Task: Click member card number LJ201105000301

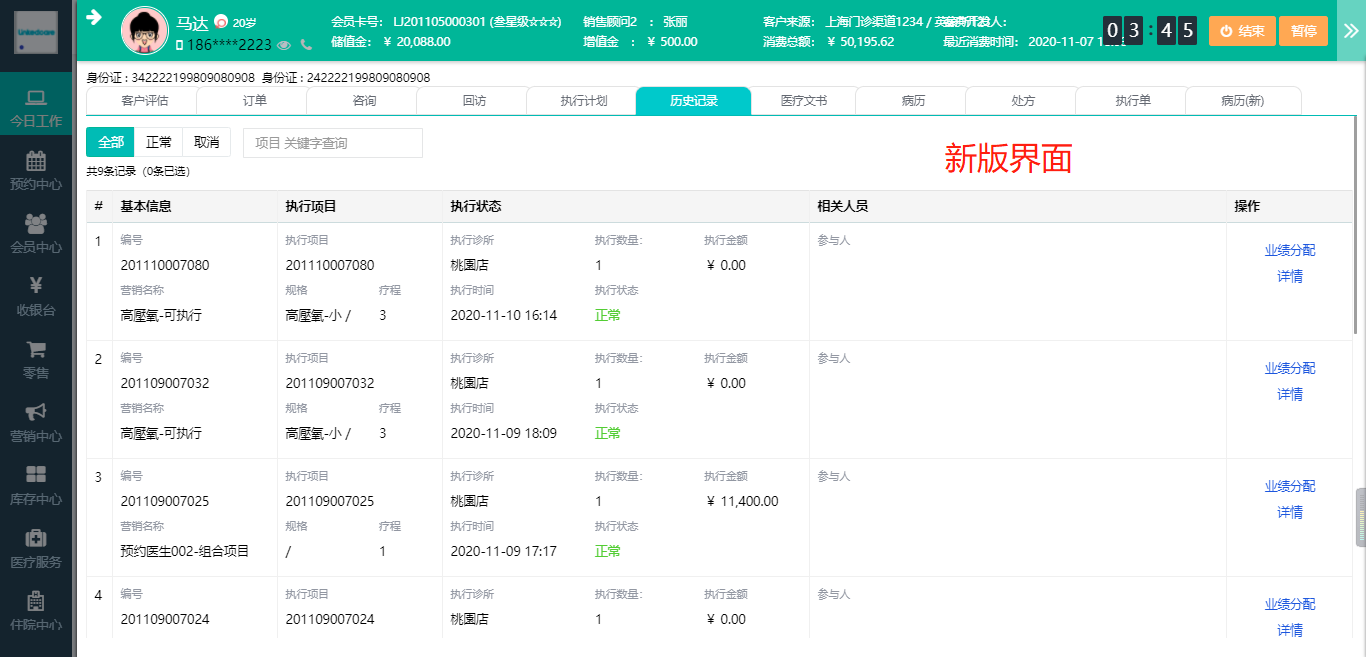Action: [x=440, y=21]
